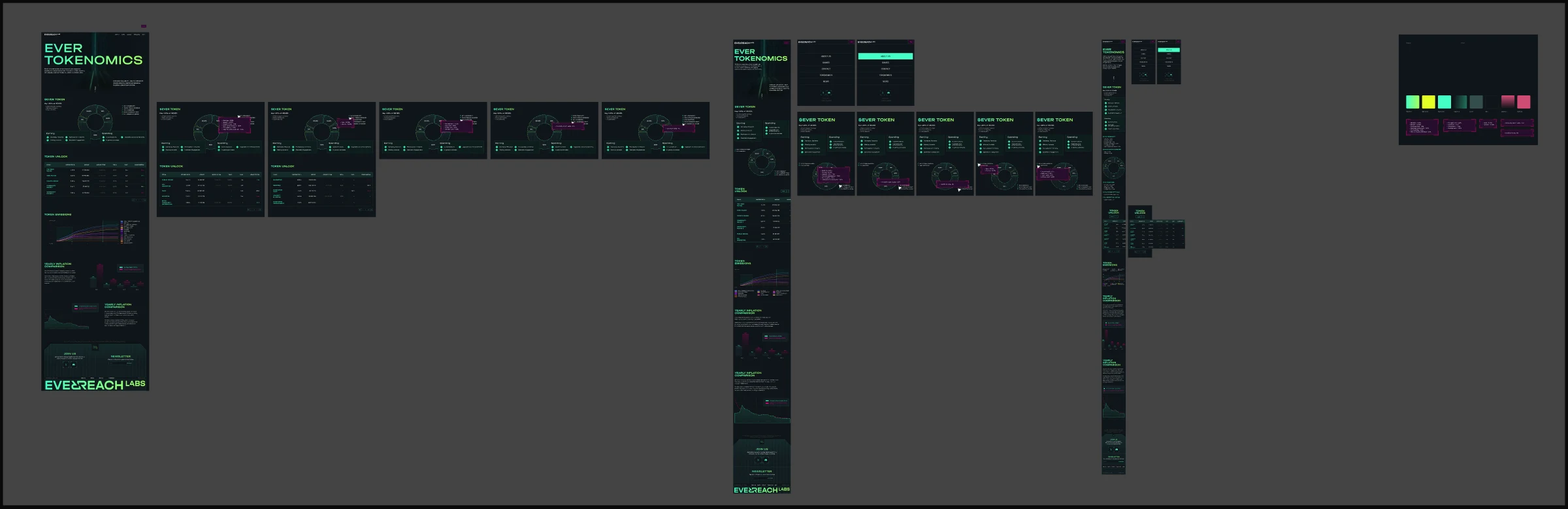
Task: Click the EVERREACH LABS footer logo on desktop page
Action: coord(95,385)
